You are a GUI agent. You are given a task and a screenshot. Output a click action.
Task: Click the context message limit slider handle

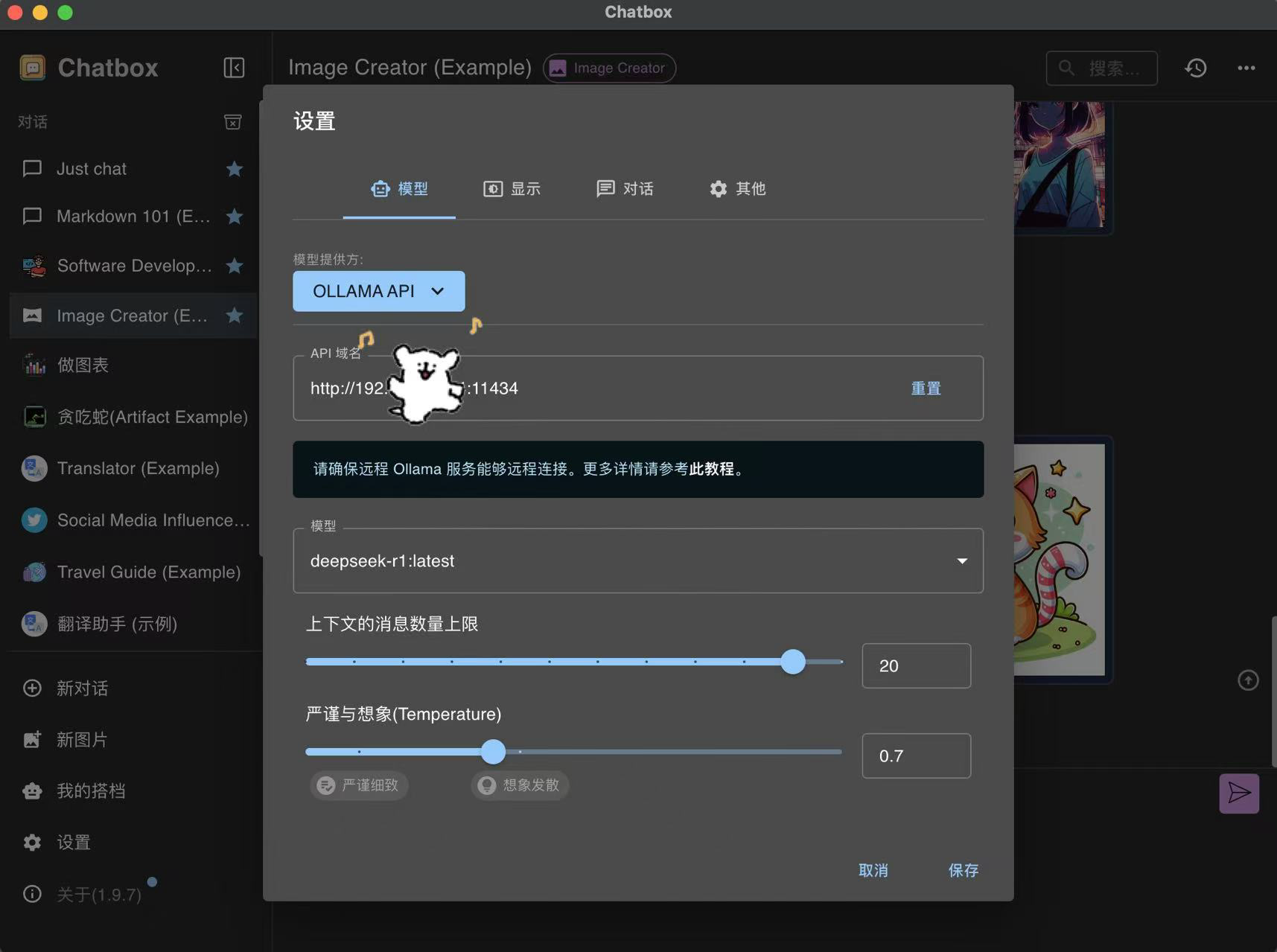pos(793,662)
